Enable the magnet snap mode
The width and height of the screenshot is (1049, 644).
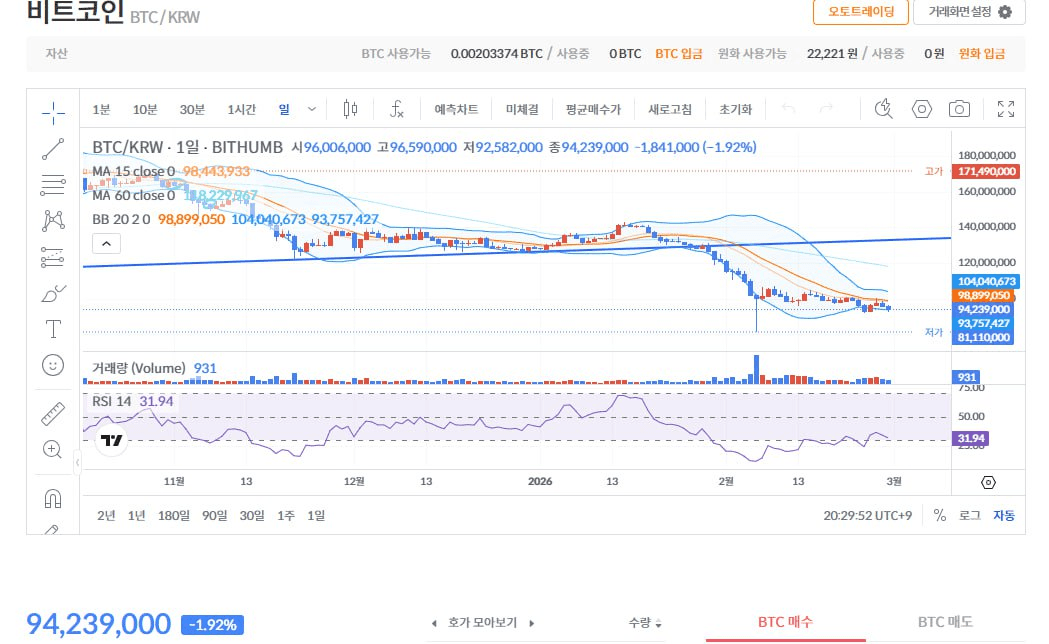point(53,498)
